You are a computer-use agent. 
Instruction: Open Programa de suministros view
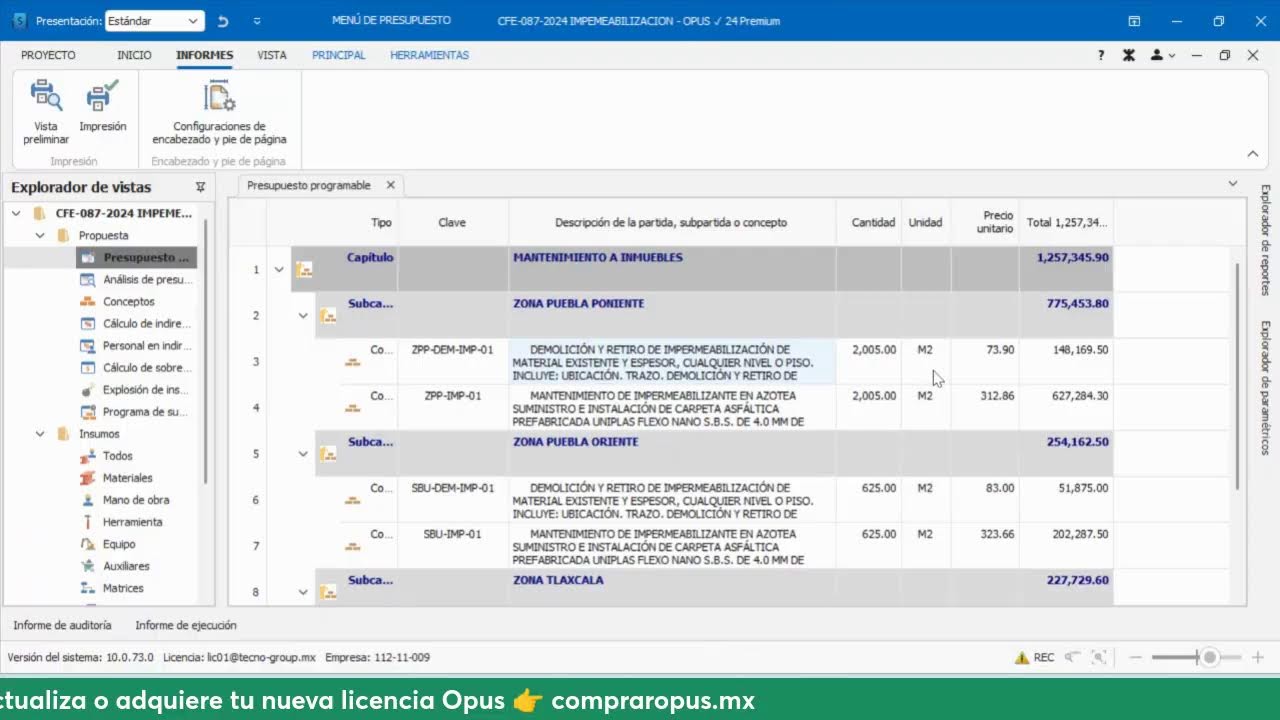(135, 412)
